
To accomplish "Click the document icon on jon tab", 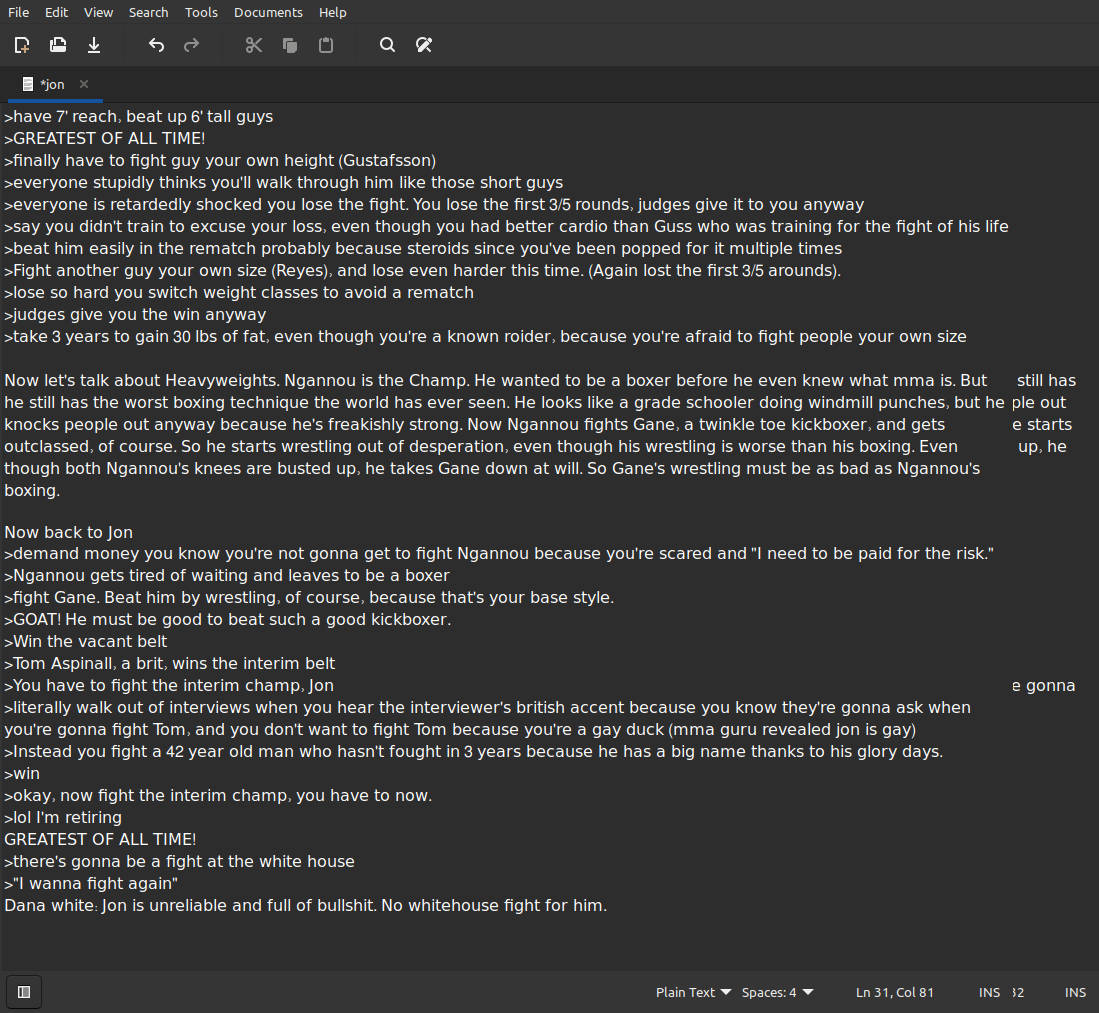I will coord(28,85).
